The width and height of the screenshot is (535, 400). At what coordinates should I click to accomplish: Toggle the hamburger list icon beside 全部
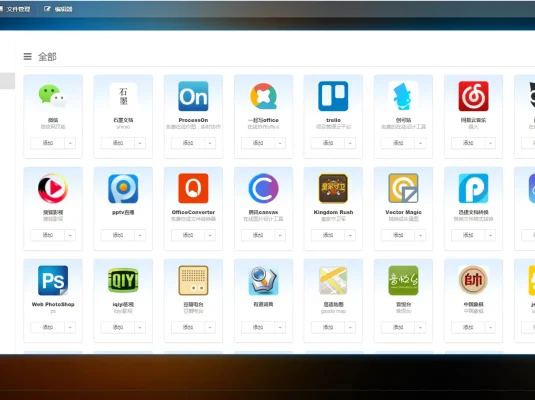tap(28, 56)
